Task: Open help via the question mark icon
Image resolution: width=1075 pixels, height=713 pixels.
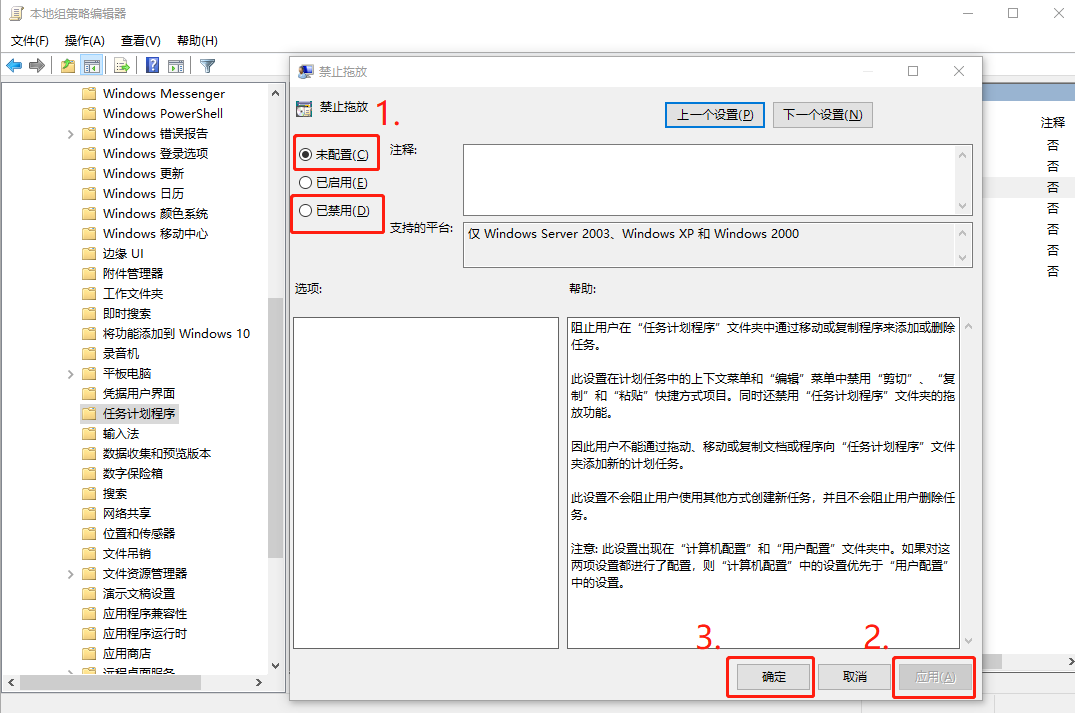Action: pyautogui.click(x=152, y=66)
